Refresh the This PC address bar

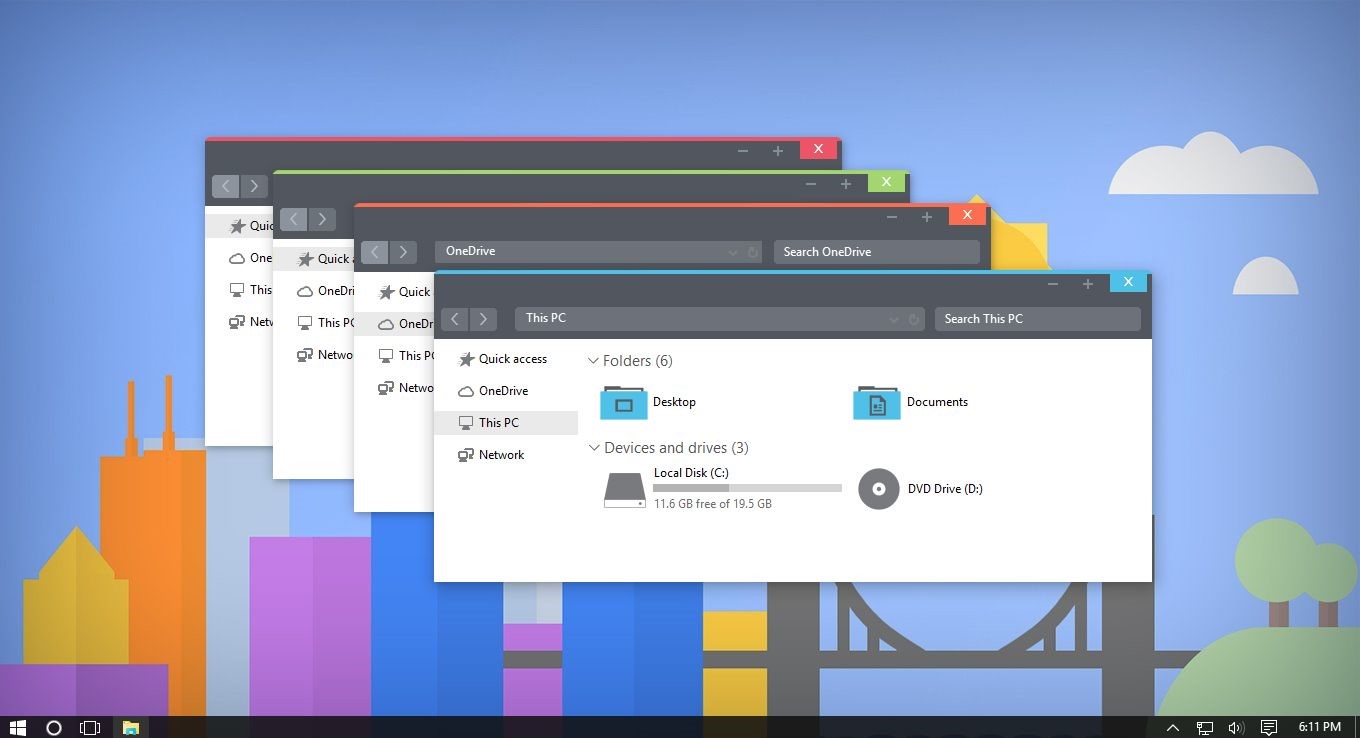tap(913, 320)
